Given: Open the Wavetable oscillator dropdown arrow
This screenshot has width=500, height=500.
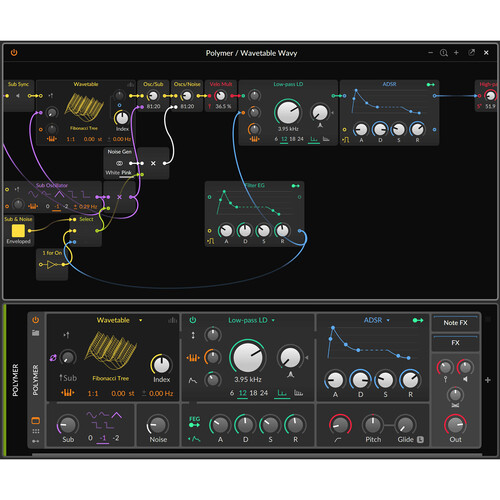Looking at the screenshot, I should click(x=141, y=320).
